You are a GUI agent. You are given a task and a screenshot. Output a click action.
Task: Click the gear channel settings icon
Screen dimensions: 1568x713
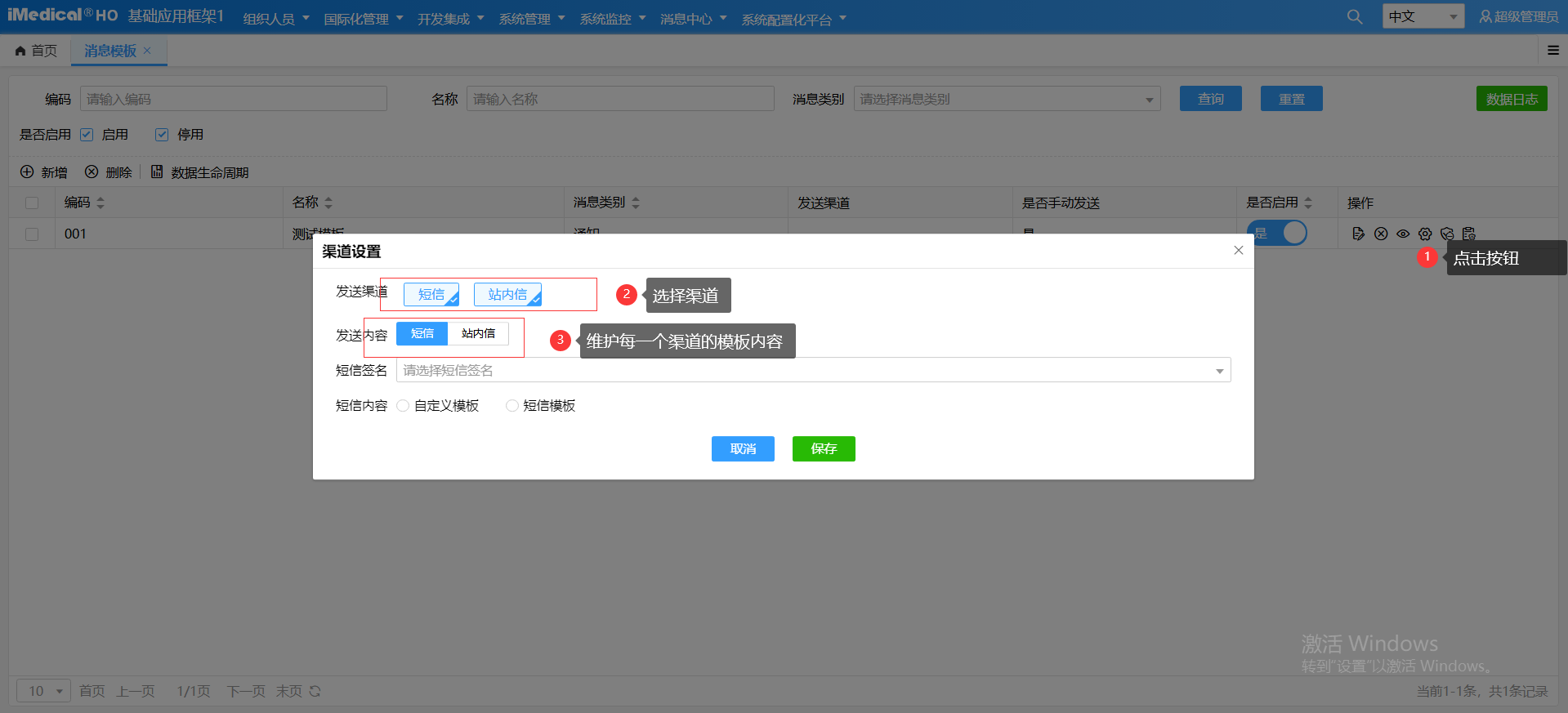click(x=1425, y=234)
